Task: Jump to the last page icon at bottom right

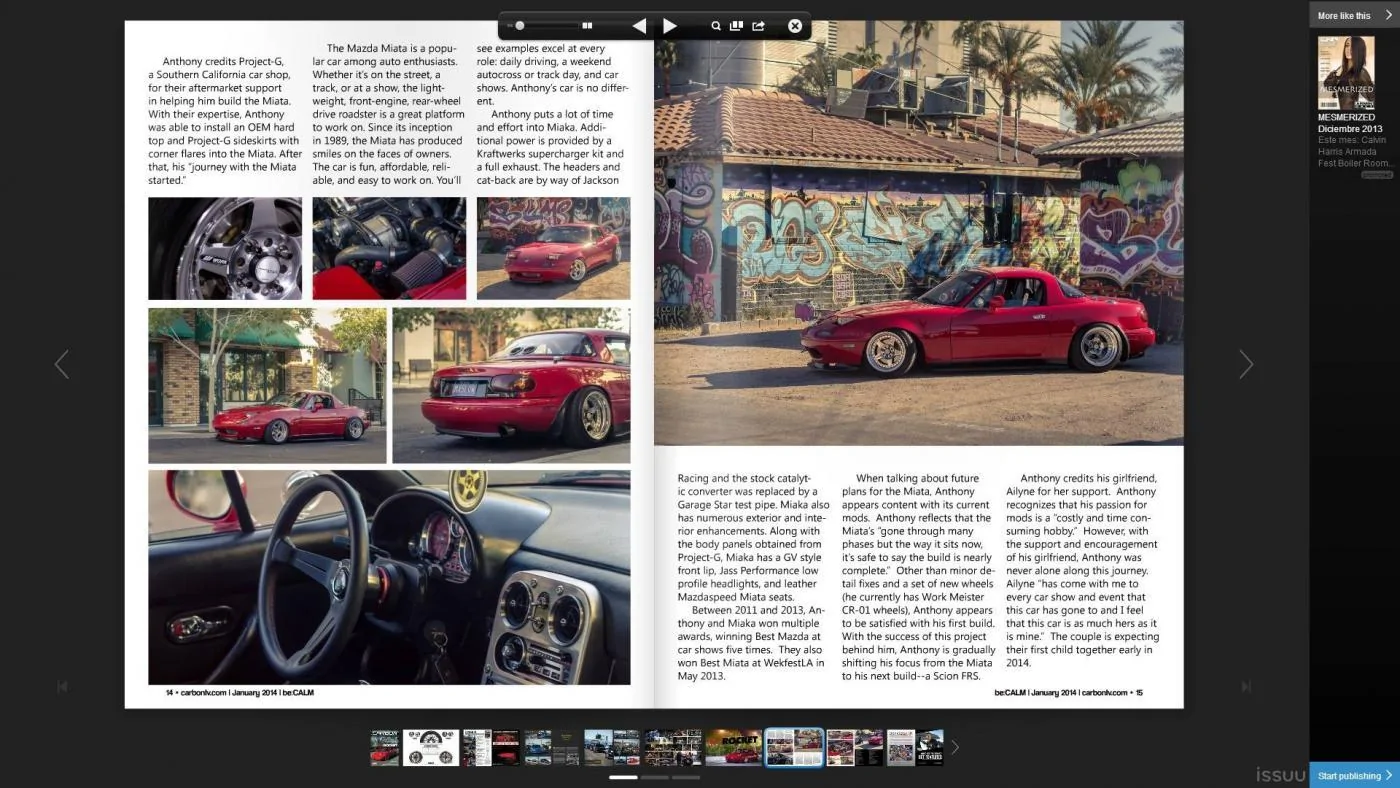Action: (x=1246, y=686)
